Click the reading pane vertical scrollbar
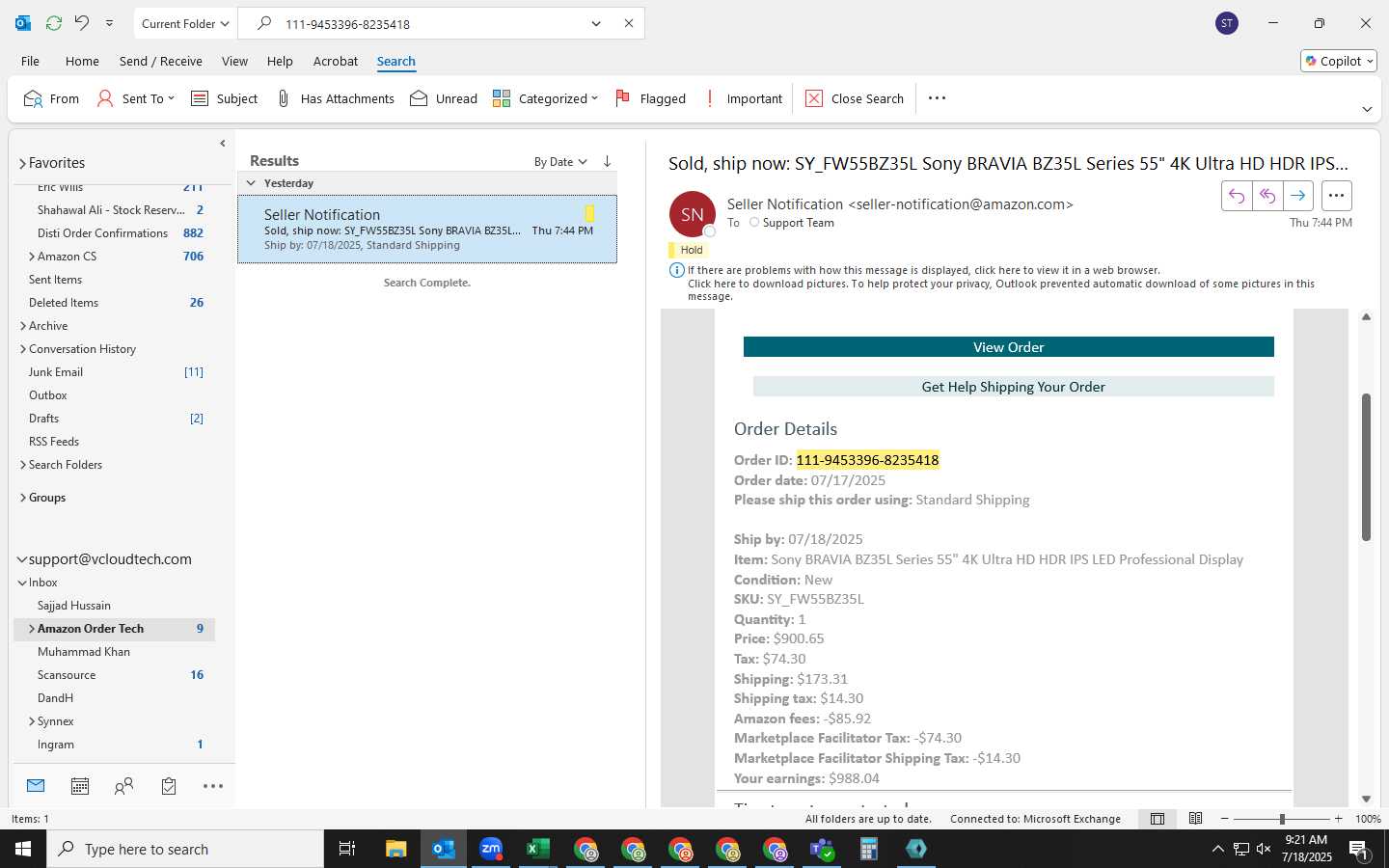This screenshot has height=868, width=1389. click(1366, 468)
